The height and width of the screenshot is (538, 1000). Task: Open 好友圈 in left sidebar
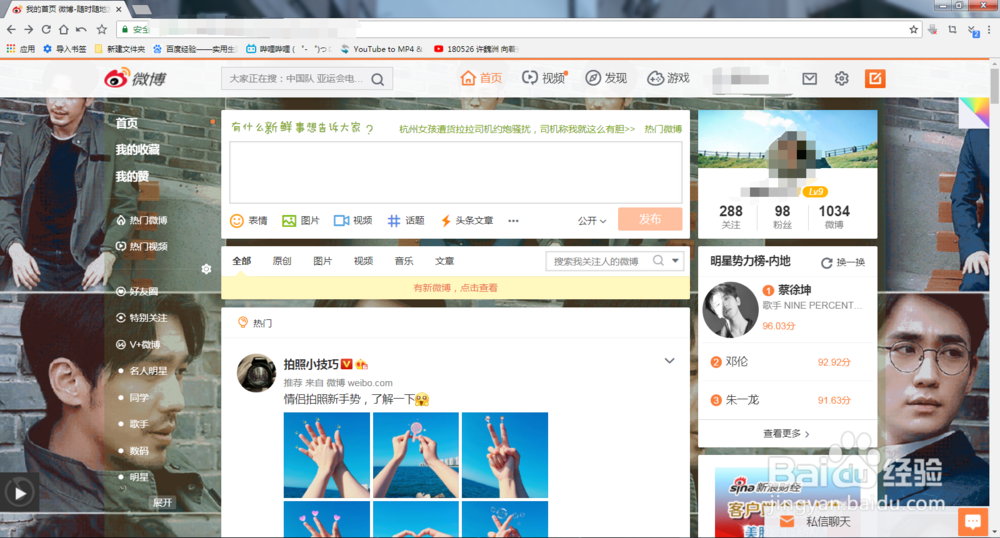click(137, 291)
